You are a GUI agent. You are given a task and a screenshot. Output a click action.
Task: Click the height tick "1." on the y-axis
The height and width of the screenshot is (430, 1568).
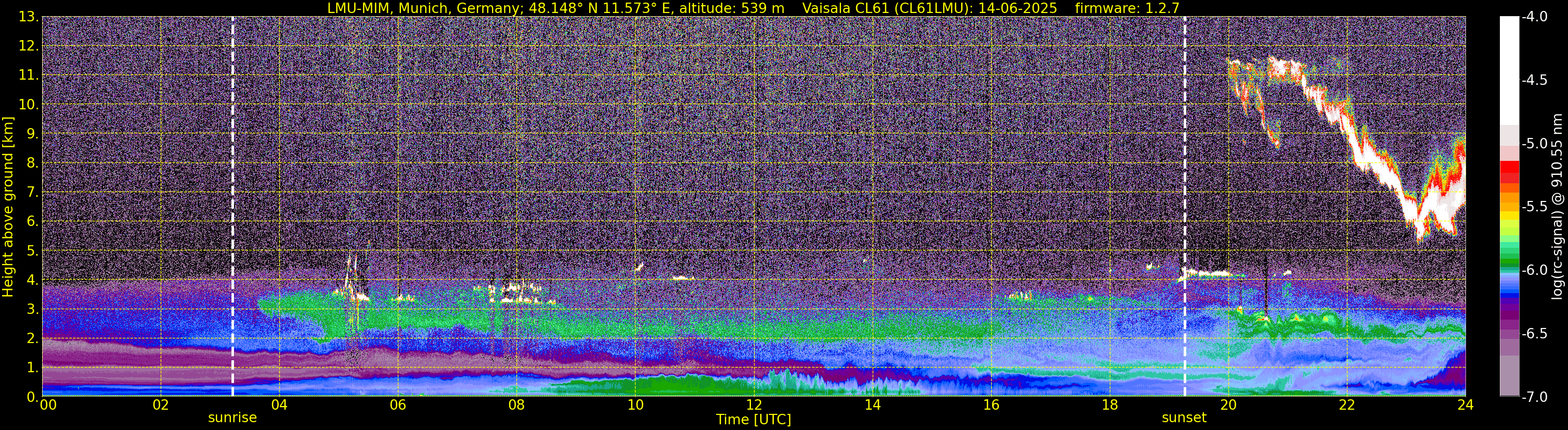click(32, 368)
